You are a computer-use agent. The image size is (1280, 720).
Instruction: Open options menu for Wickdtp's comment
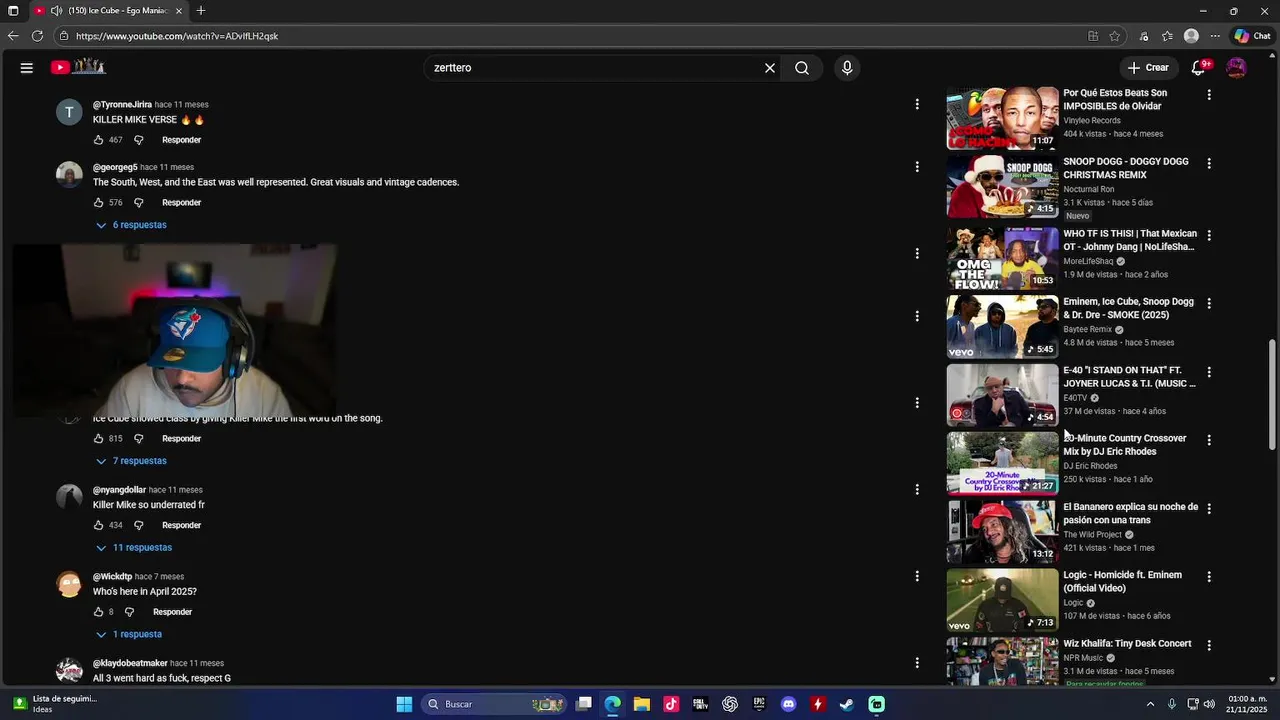pos(917,576)
